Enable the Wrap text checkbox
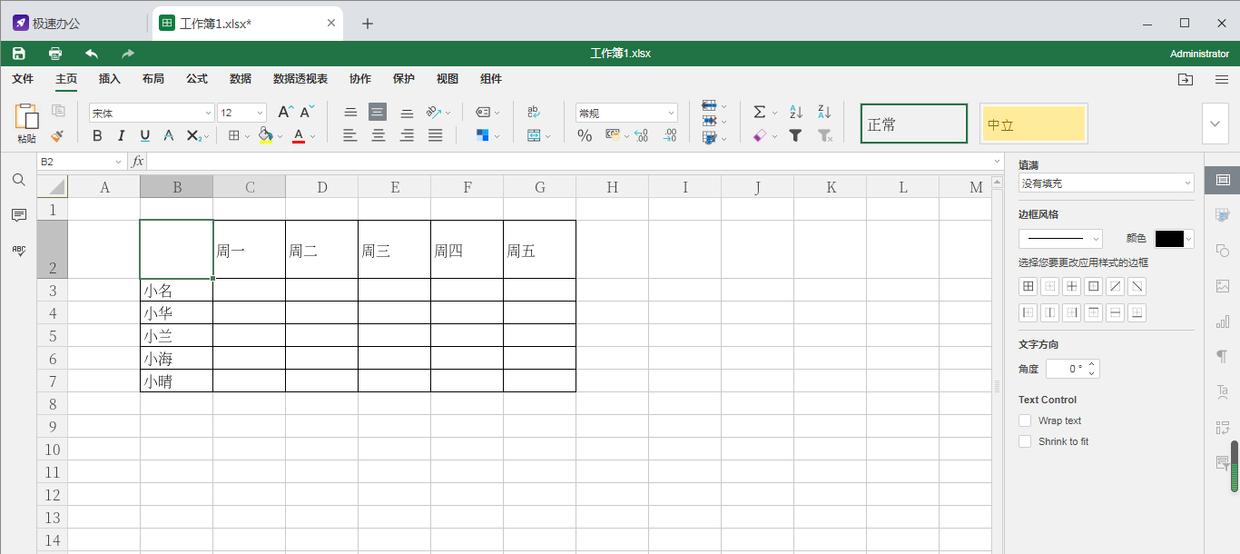Screen dimensions: 1240x554 (x=1025, y=421)
